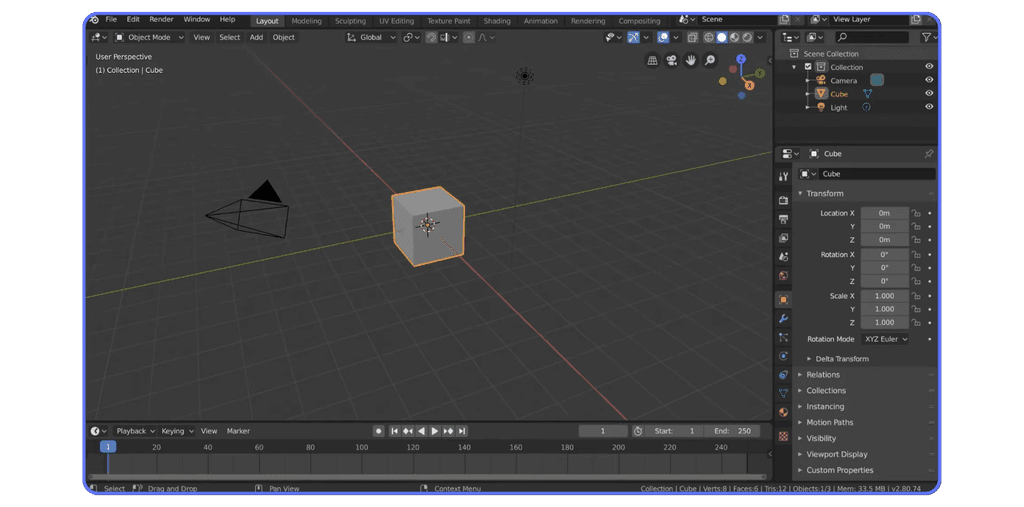Screen dimensions: 1024x507
Task: Open the XYZ Euler rotation mode dropdown
Action: click(885, 339)
